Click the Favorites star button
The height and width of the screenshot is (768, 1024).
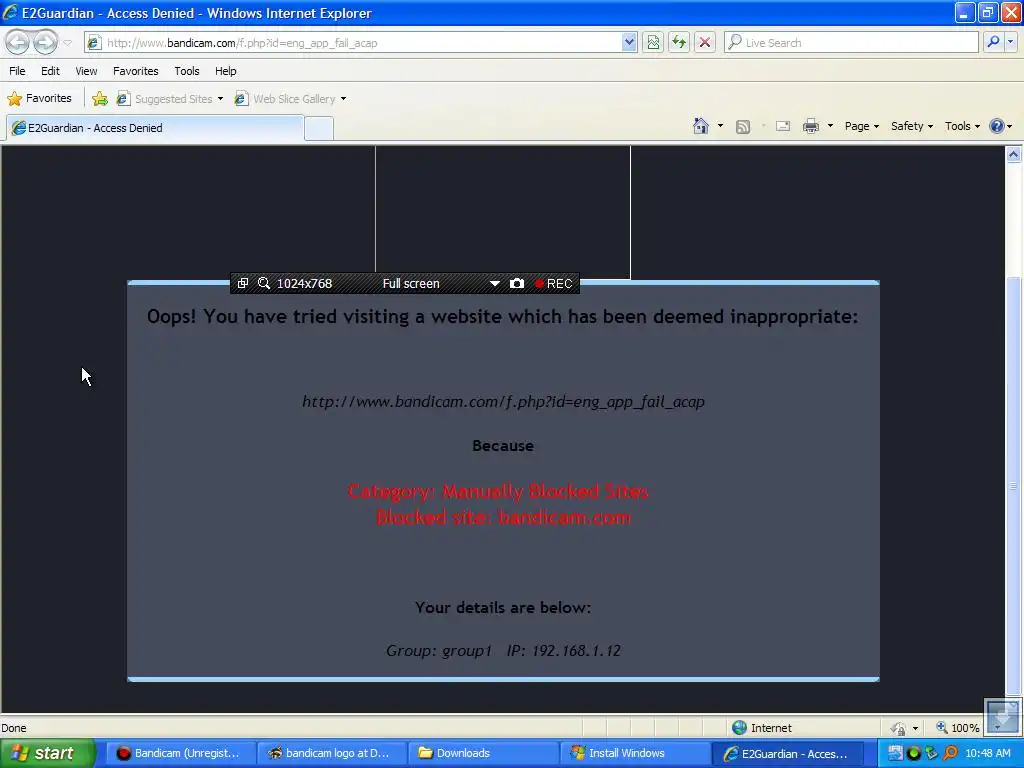[39, 99]
